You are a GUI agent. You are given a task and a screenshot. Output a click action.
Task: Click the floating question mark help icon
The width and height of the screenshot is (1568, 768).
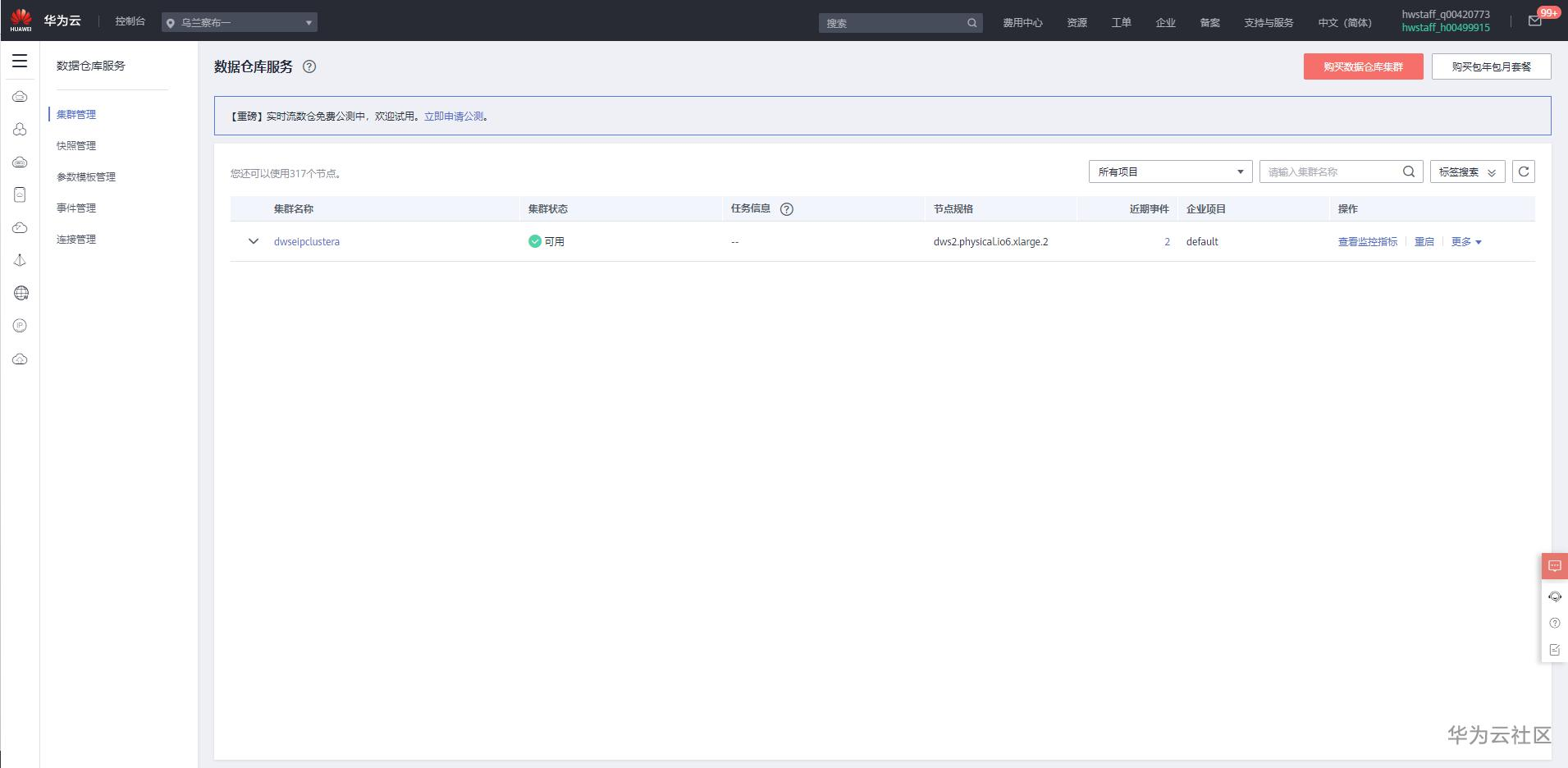[x=1555, y=623]
